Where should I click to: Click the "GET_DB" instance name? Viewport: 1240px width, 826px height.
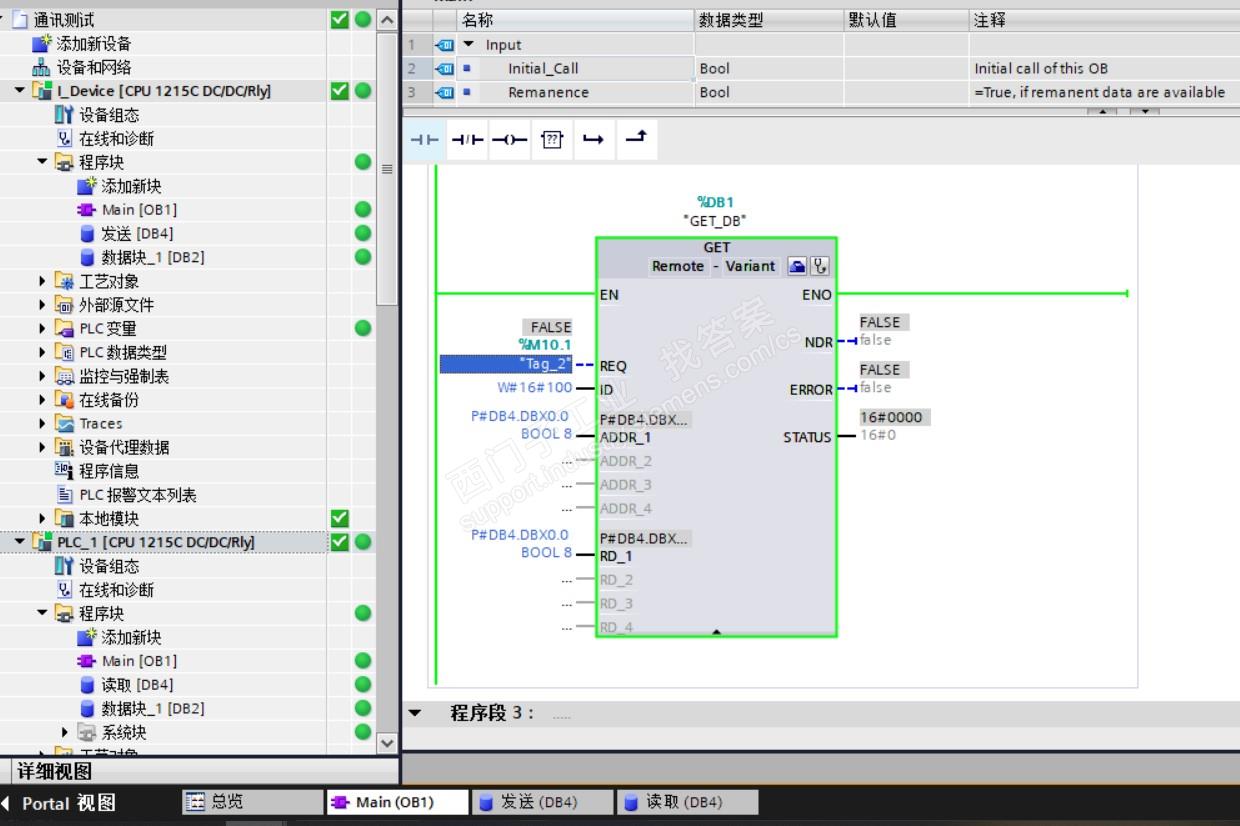click(716, 220)
